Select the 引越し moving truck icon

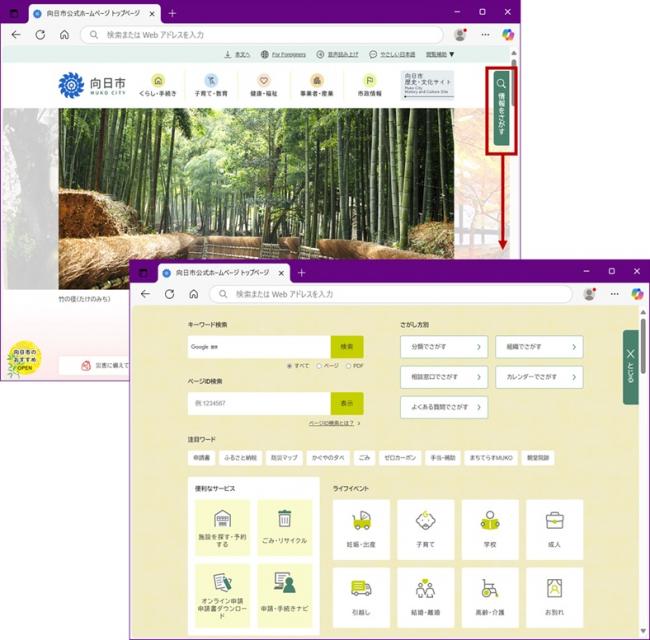(361, 589)
